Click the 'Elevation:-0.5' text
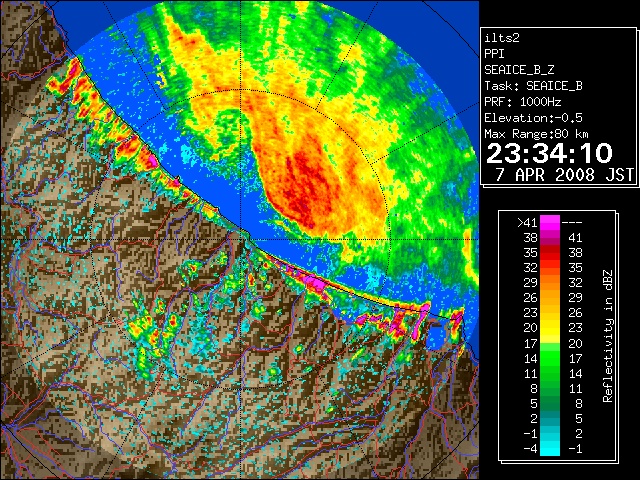 [x=533, y=118]
